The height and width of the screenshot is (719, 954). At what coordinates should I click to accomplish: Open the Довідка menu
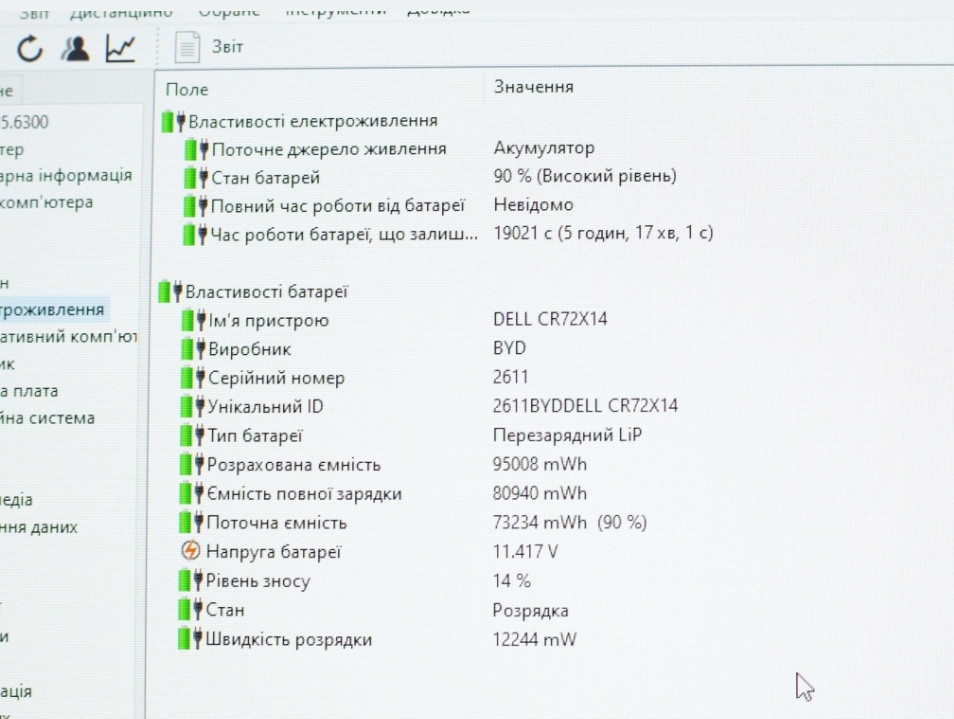click(438, 10)
